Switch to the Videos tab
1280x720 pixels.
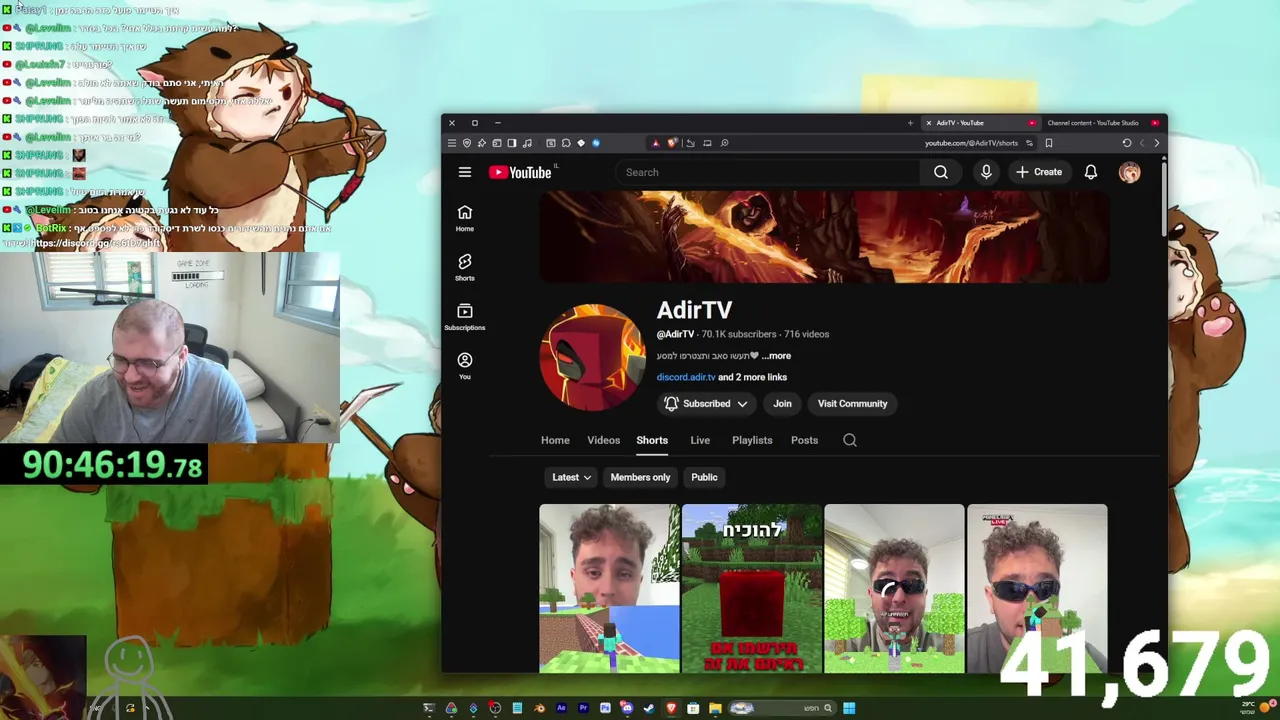coord(604,440)
